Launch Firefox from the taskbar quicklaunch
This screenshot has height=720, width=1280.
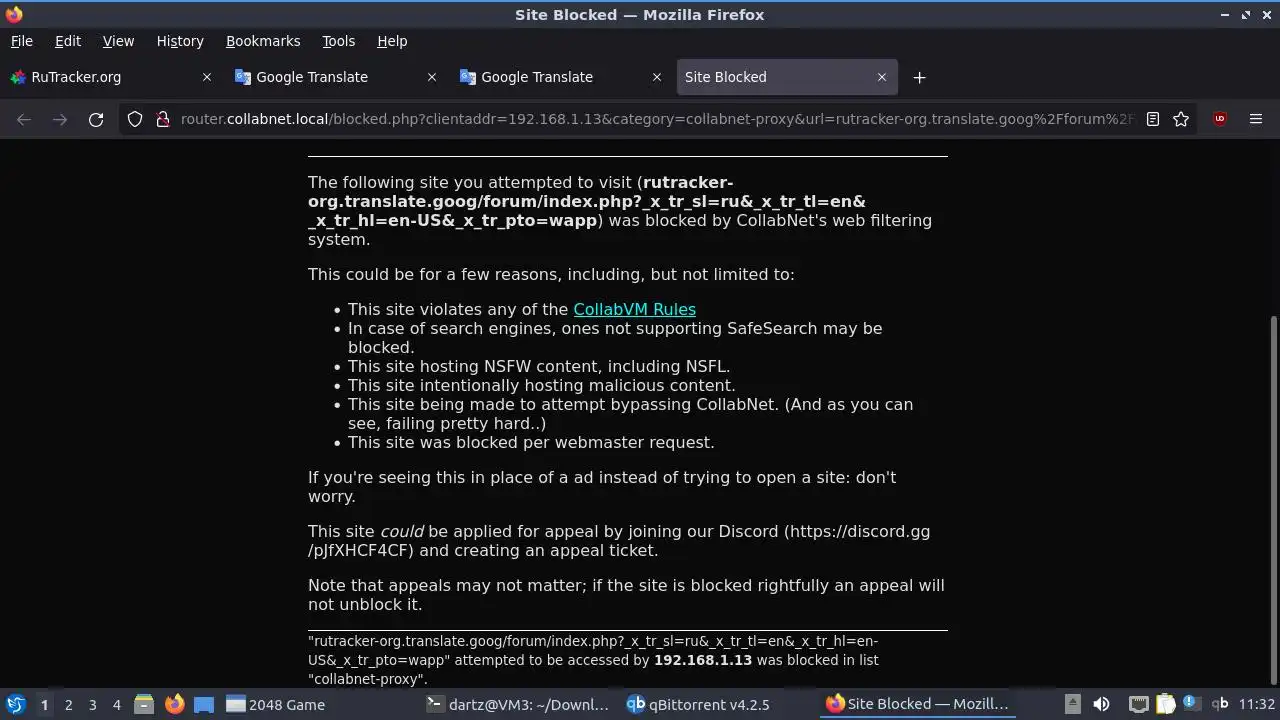[174, 704]
